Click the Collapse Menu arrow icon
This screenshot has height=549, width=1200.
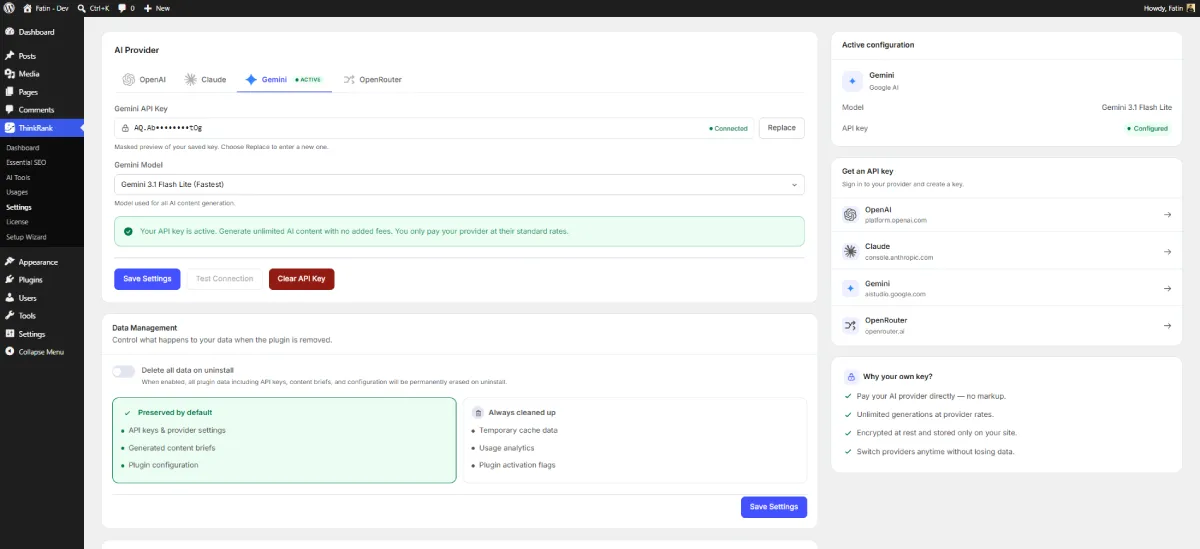10,352
